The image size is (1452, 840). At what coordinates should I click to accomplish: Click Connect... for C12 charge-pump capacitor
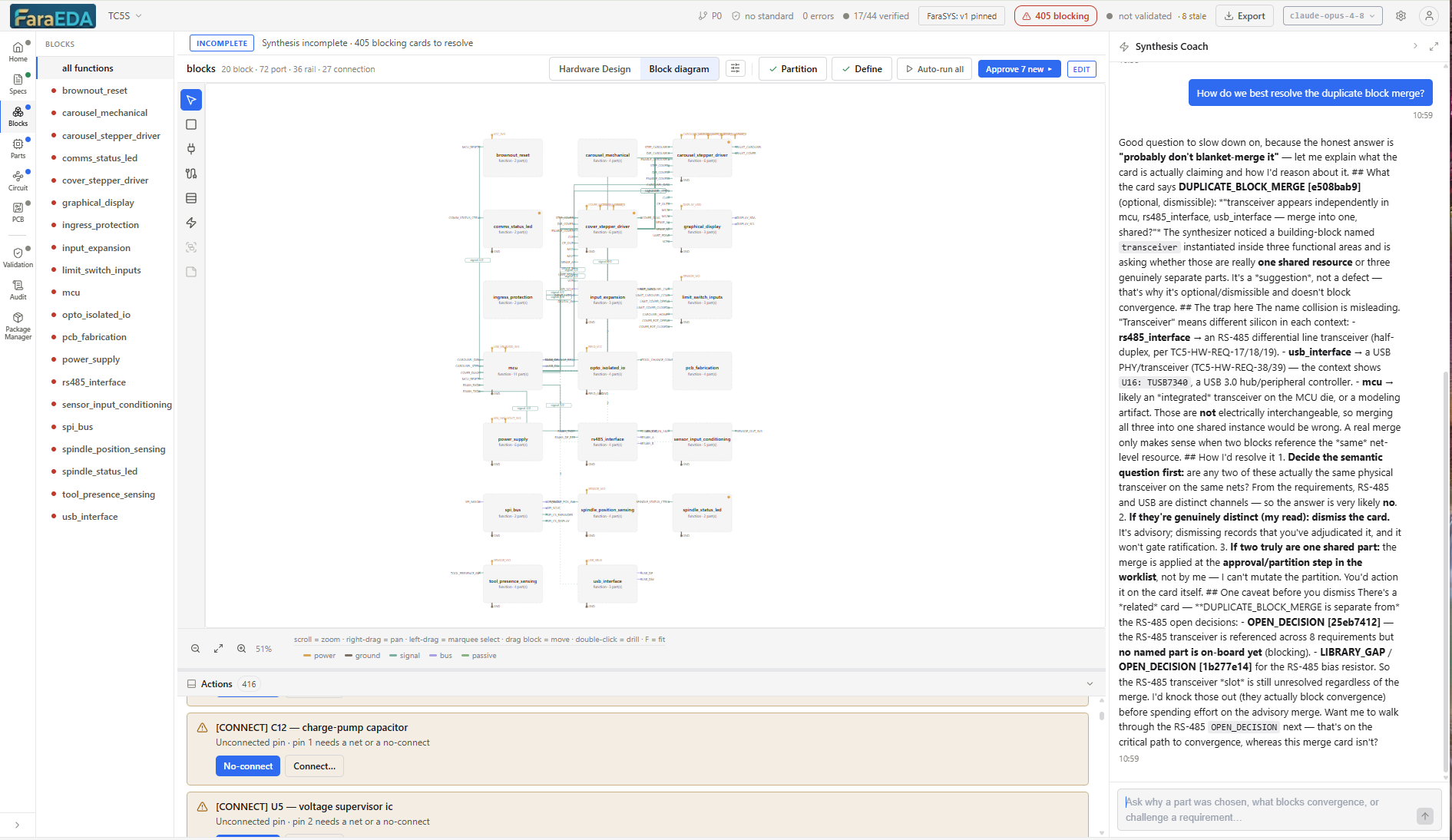click(314, 766)
